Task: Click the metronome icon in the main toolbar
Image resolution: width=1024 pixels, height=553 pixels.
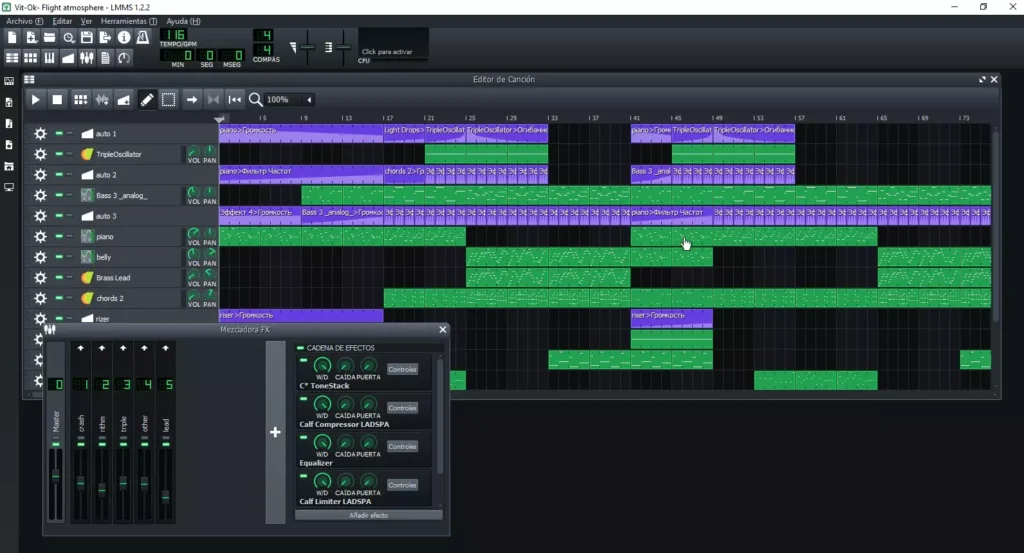Action: (142, 37)
